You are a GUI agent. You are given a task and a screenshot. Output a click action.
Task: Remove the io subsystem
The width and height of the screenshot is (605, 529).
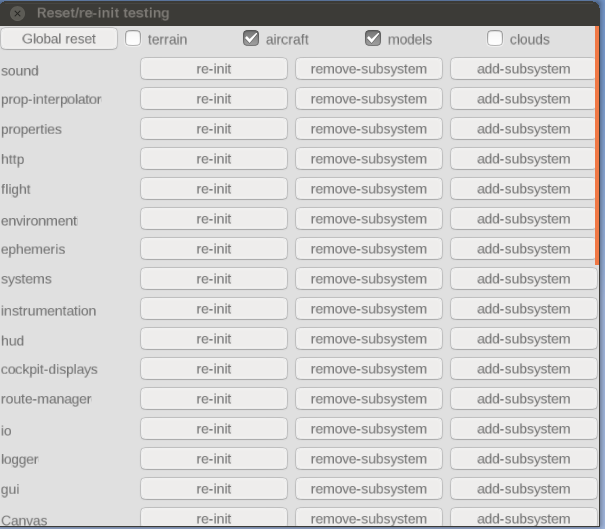(x=369, y=429)
